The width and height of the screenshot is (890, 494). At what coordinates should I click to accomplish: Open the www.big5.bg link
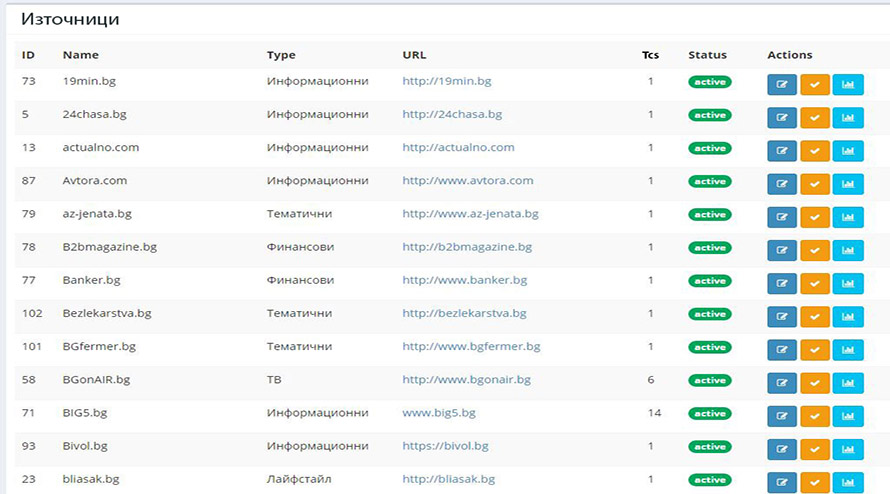click(439, 413)
